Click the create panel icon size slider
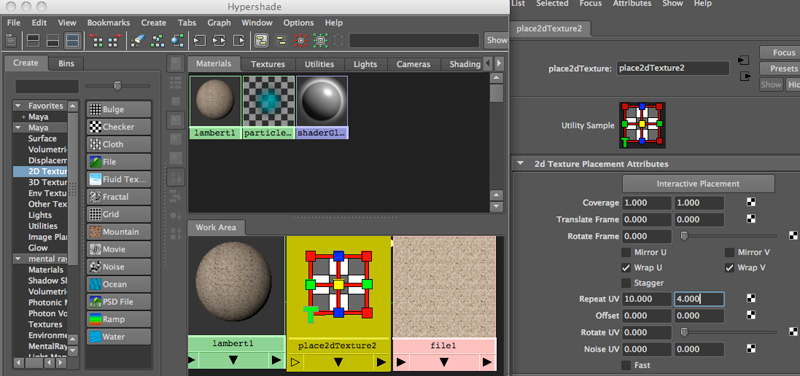 point(117,86)
